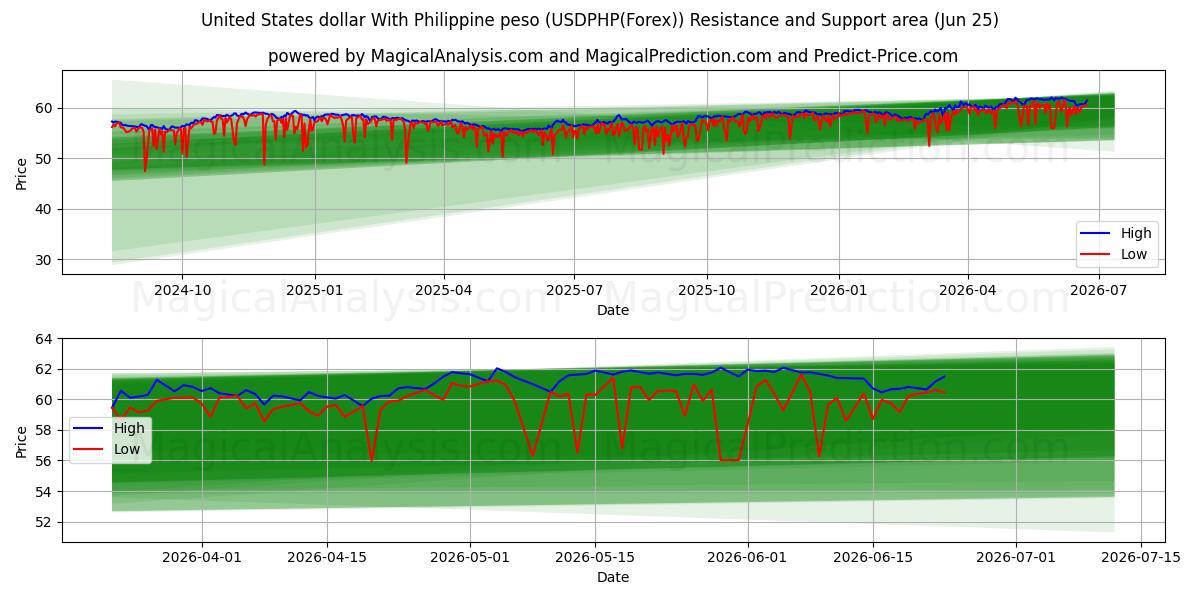
Task: Click the top chart y-axis value 30
Action: pyautogui.click(x=46, y=260)
